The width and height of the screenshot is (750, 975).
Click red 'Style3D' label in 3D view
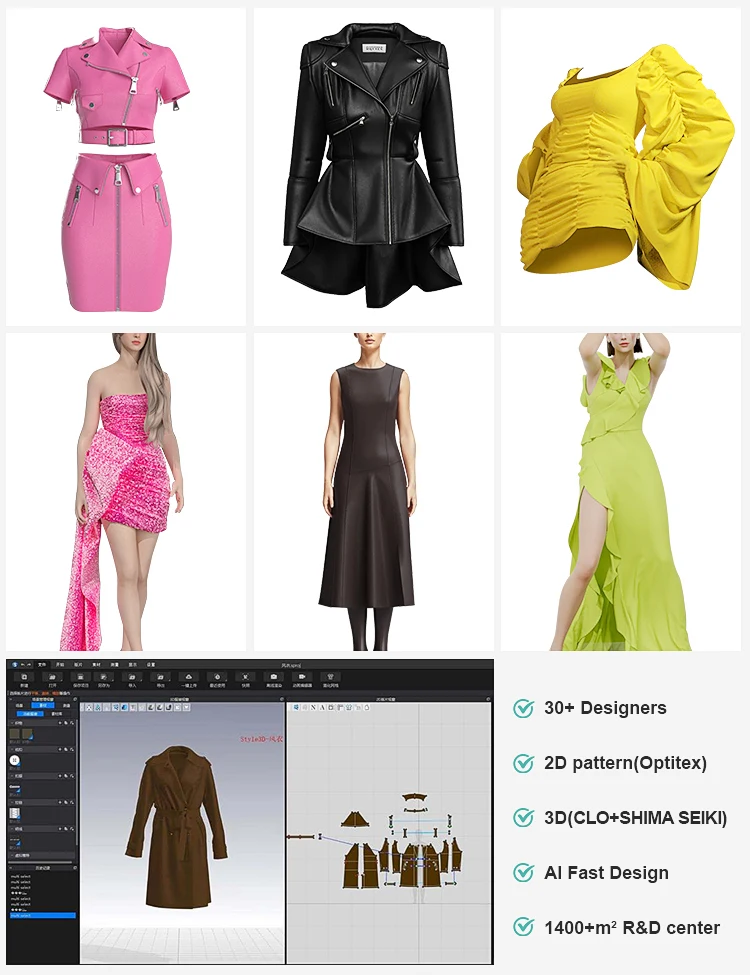point(261,739)
